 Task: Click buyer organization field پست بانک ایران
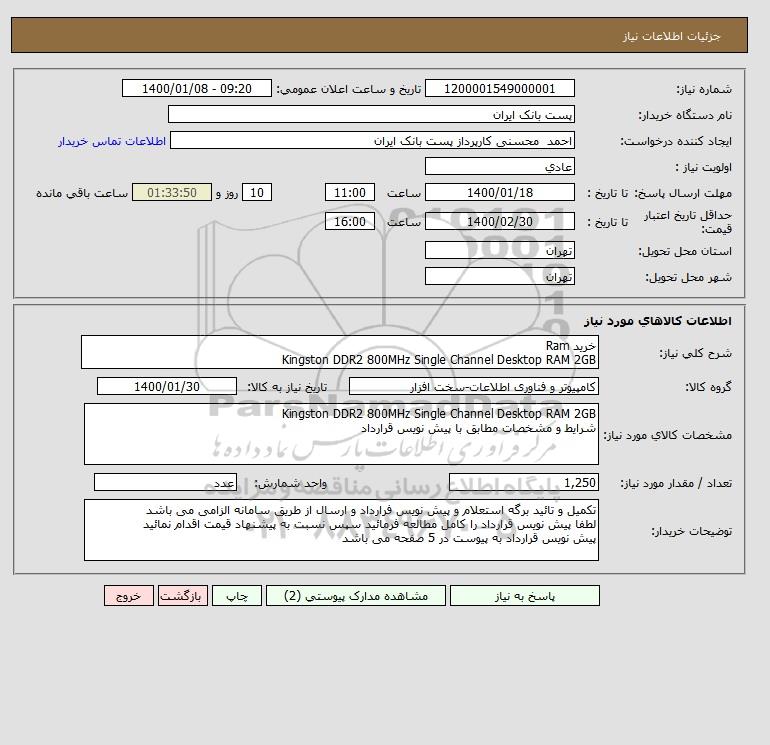click(371, 114)
